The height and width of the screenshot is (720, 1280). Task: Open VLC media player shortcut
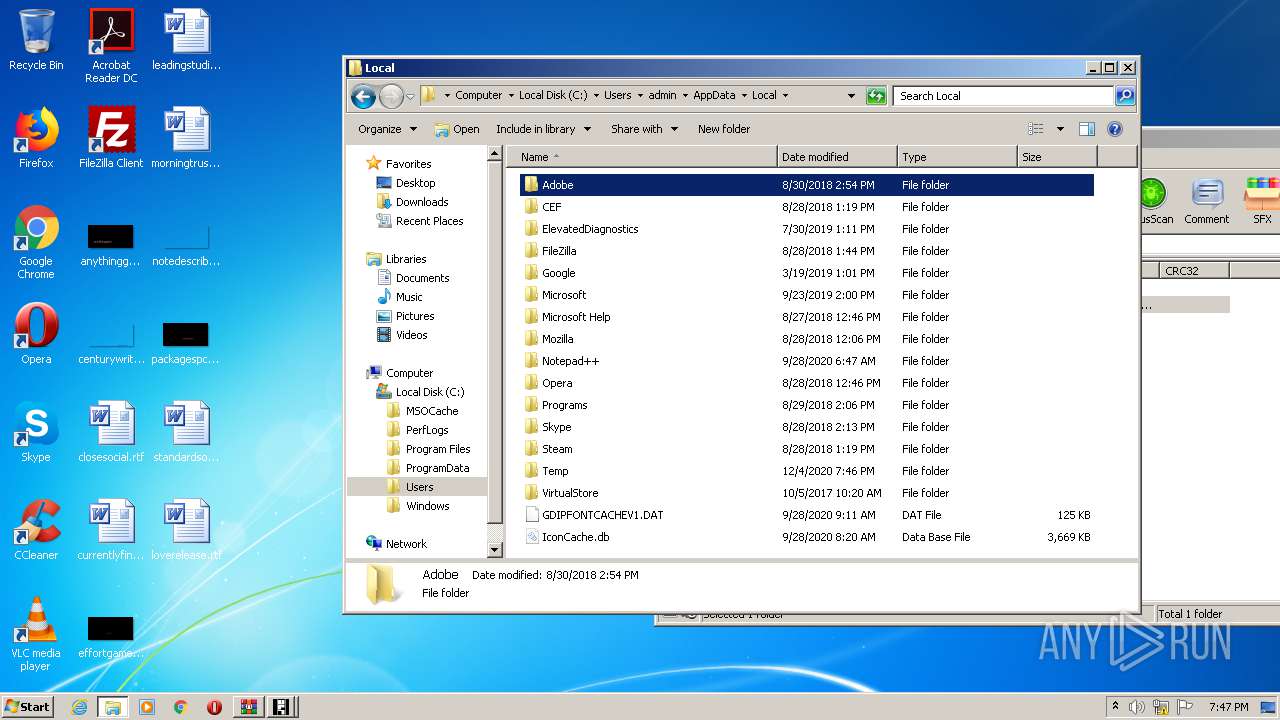[x=36, y=634]
